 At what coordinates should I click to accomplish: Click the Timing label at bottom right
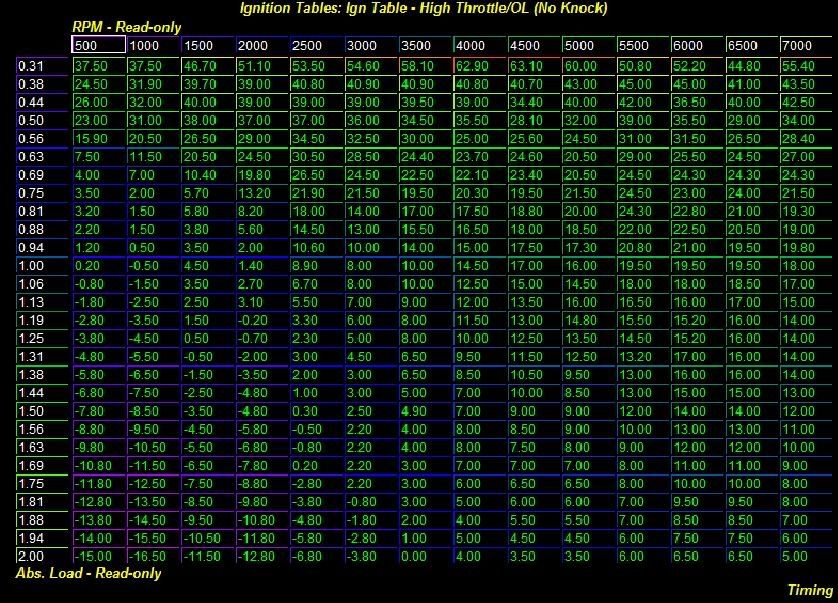click(x=809, y=589)
